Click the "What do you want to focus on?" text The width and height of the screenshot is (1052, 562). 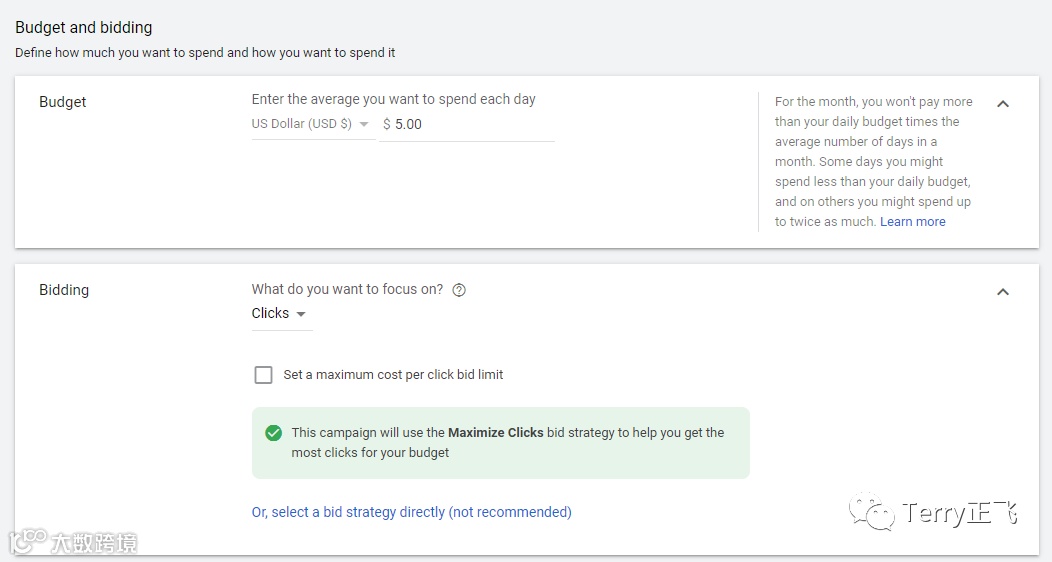tap(347, 290)
